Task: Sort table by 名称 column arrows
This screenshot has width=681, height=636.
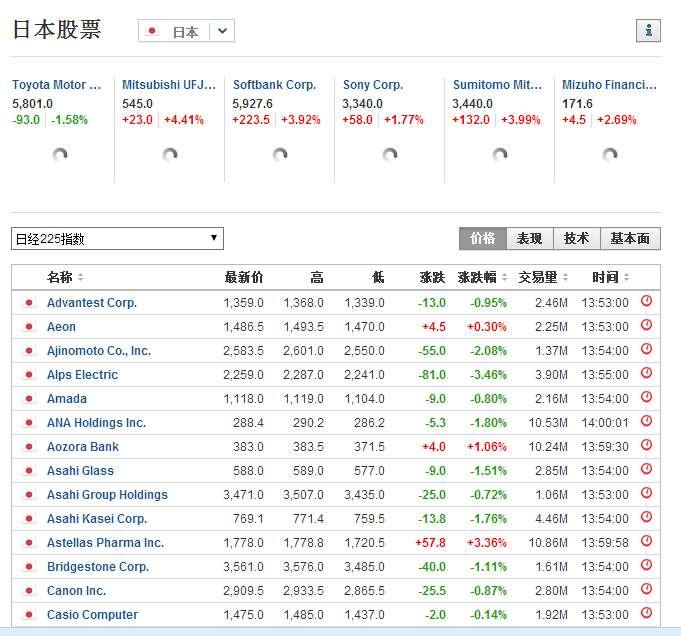Action: tap(80, 277)
